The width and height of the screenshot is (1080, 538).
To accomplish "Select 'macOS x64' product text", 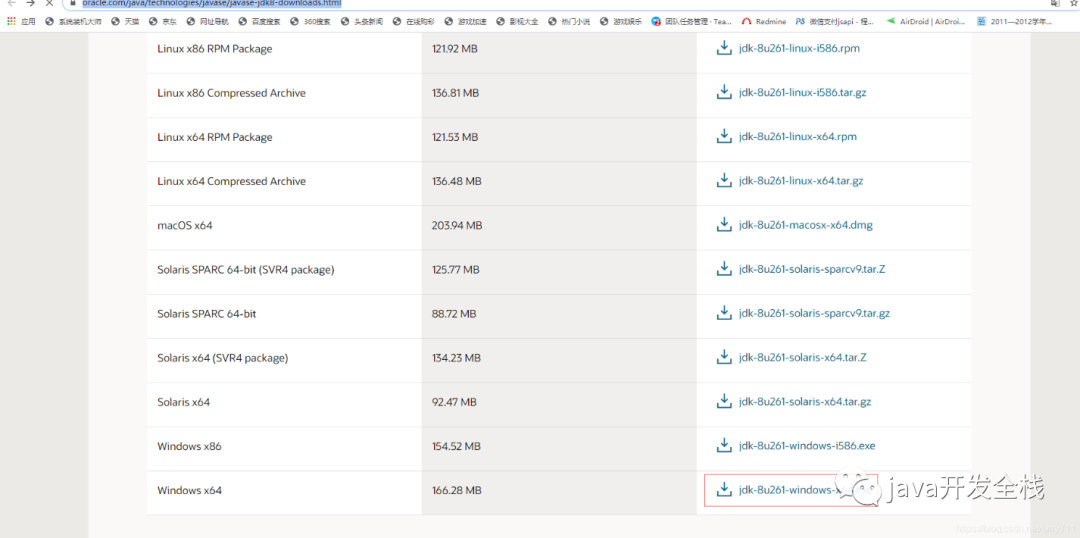I will tap(185, 225).
